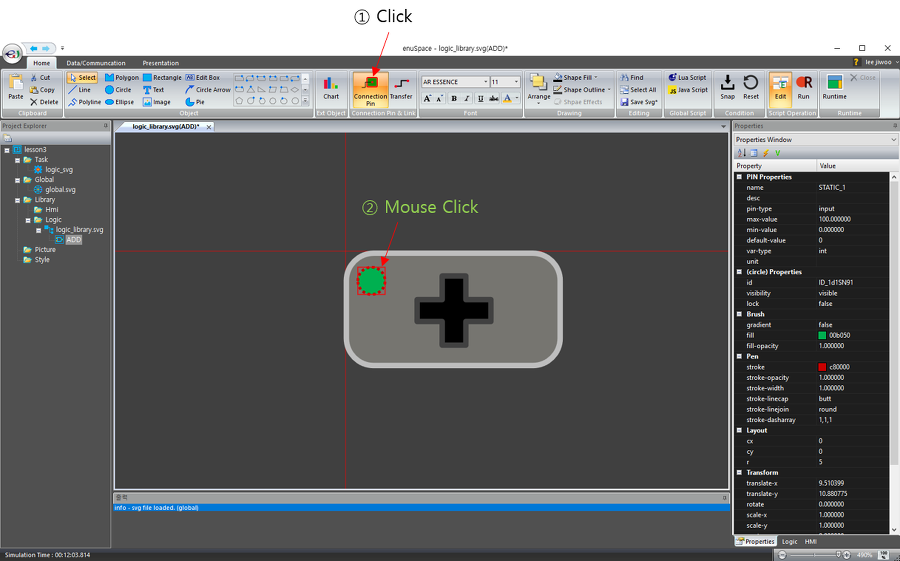Toggle Edit script operation mode
Image resolution: width=900 pixels, height=561 pixels.
point(780,88)
